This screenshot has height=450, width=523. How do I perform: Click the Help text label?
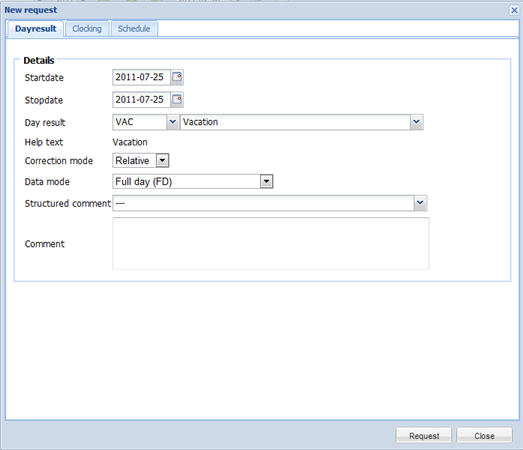44,142
